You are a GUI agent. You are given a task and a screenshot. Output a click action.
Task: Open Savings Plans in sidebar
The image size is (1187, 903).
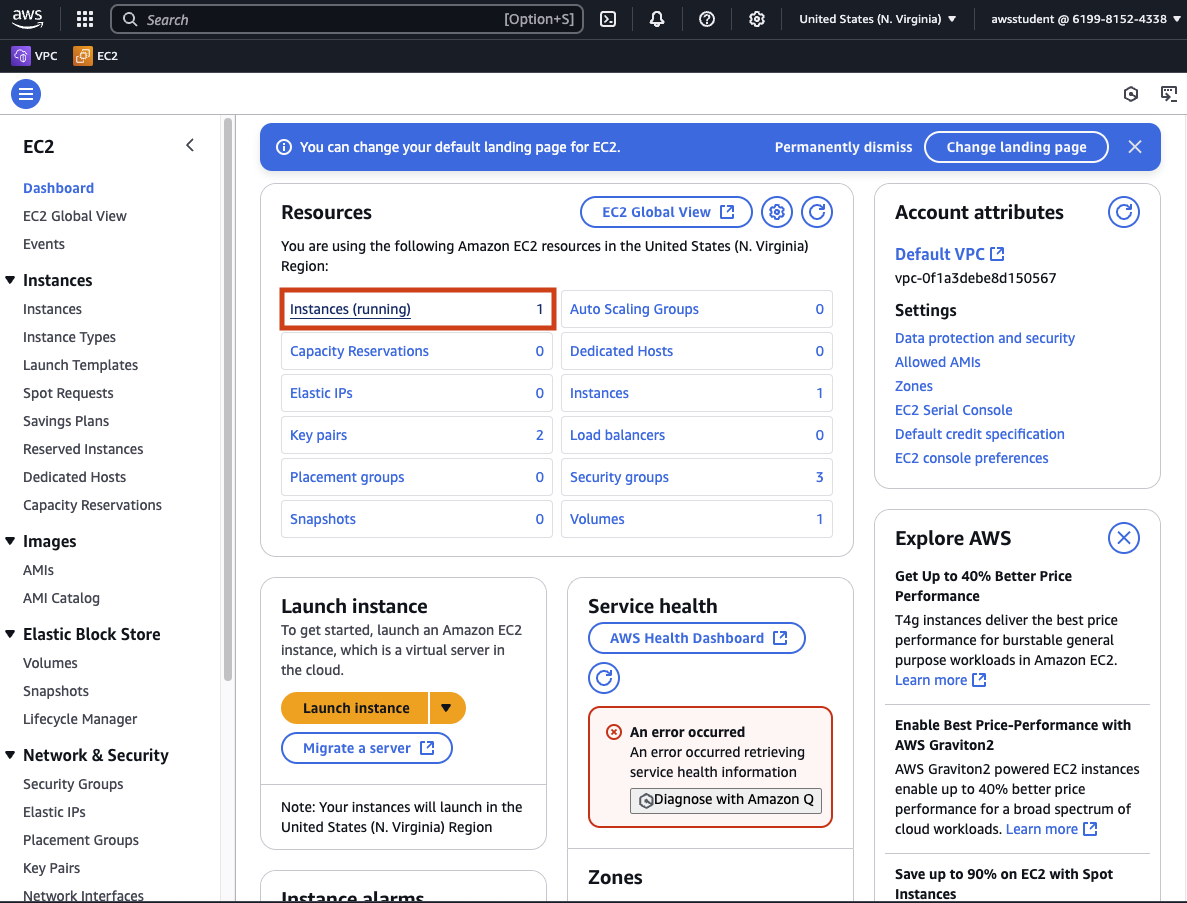point(66,421)
